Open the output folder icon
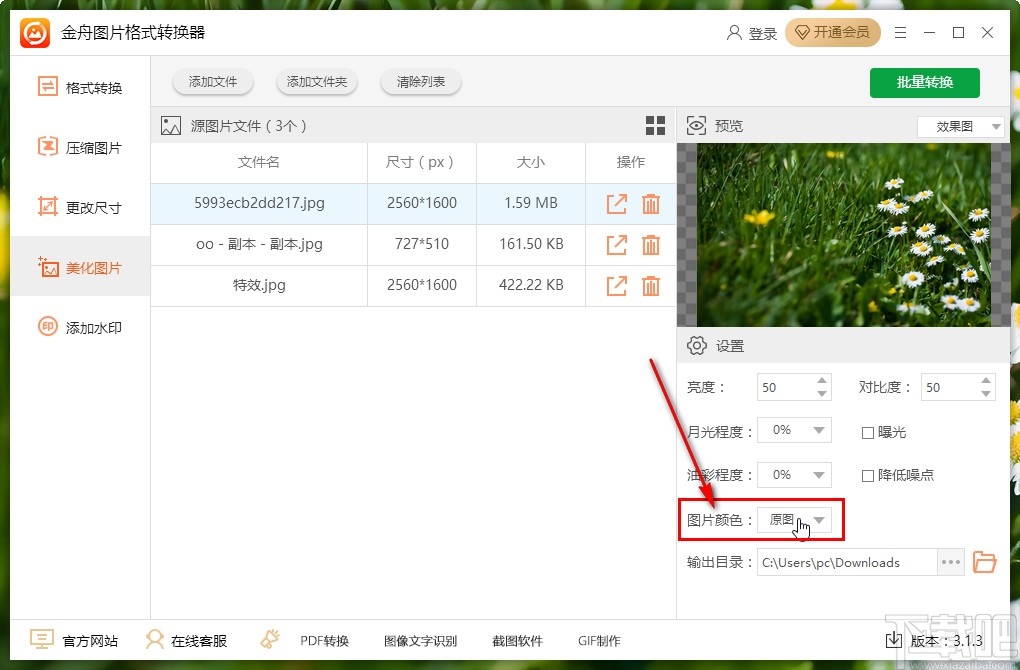Image resolution: width=1020 pixels, height=670 pixels. point(984,561)
